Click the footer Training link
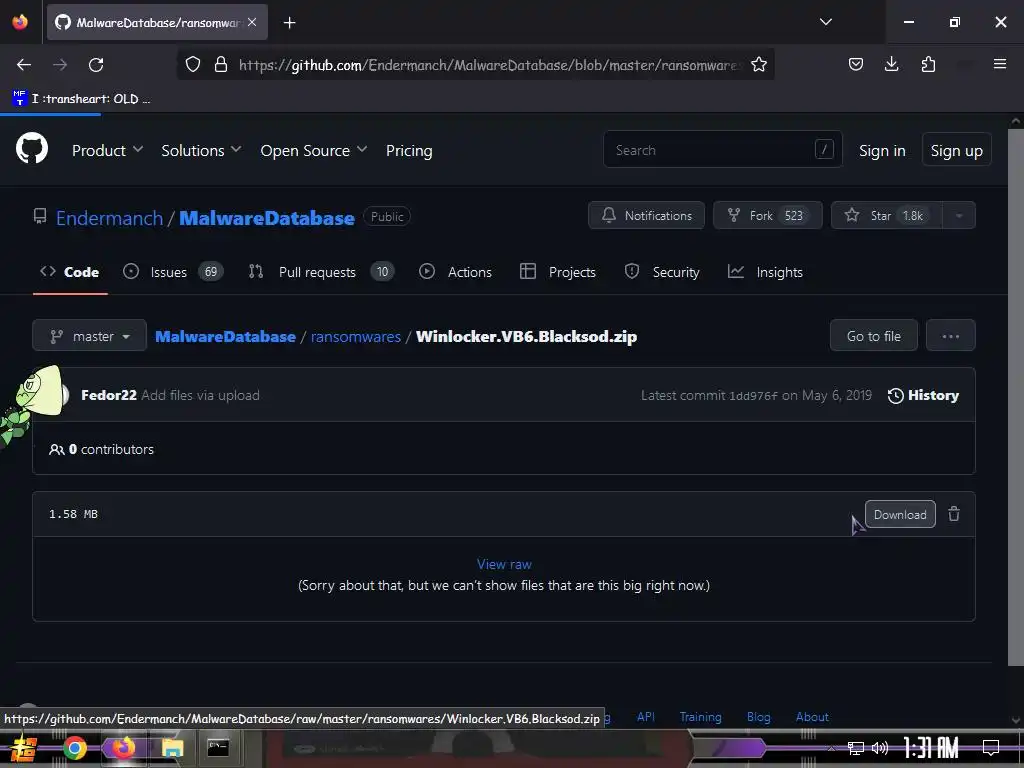Image resolution: width=1024 pixels, height=768 pixels. click(x=700, y=716)
